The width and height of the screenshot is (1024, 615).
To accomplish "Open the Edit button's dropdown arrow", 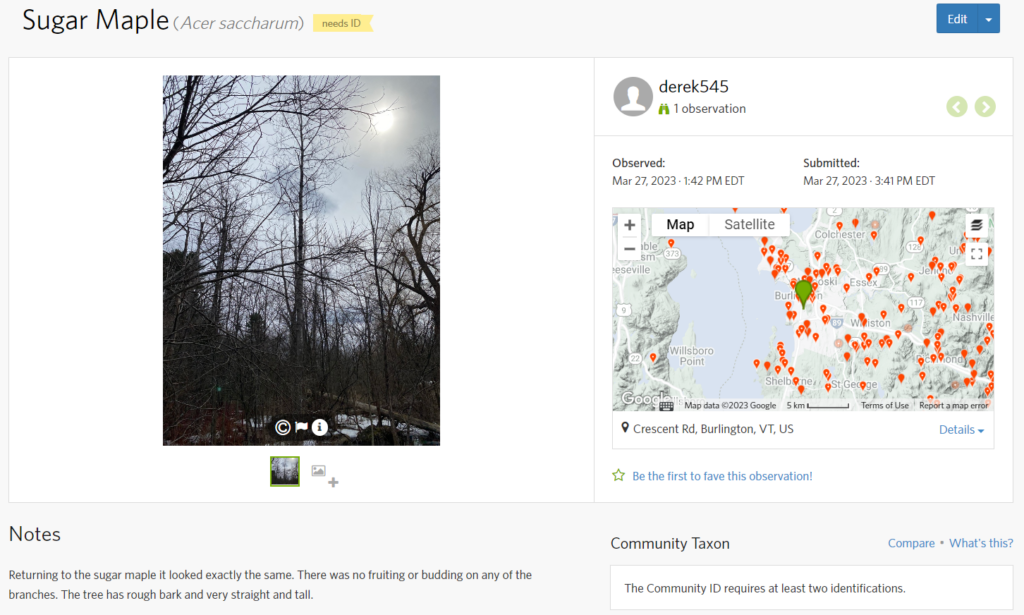I will coord(989,19).
